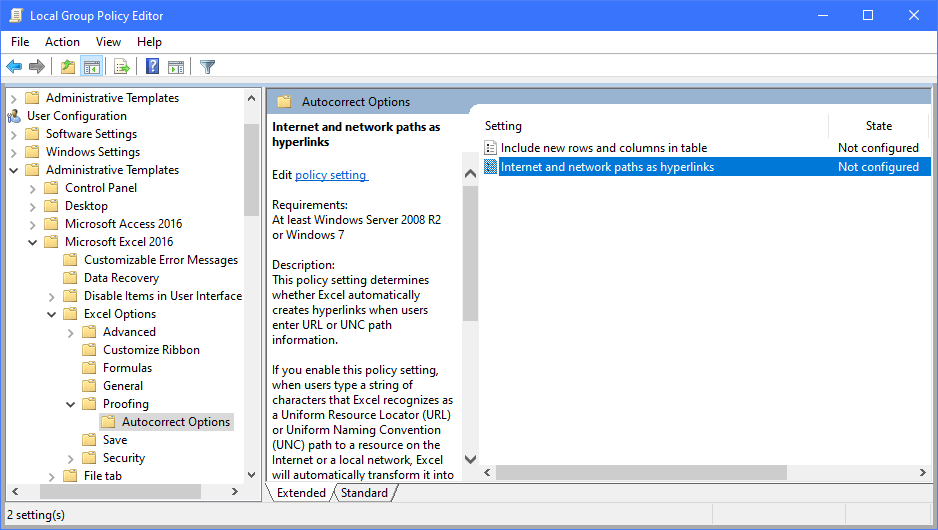
Task: Expand the File tab node
Action: pyautogui.click(x=52, y=477)
